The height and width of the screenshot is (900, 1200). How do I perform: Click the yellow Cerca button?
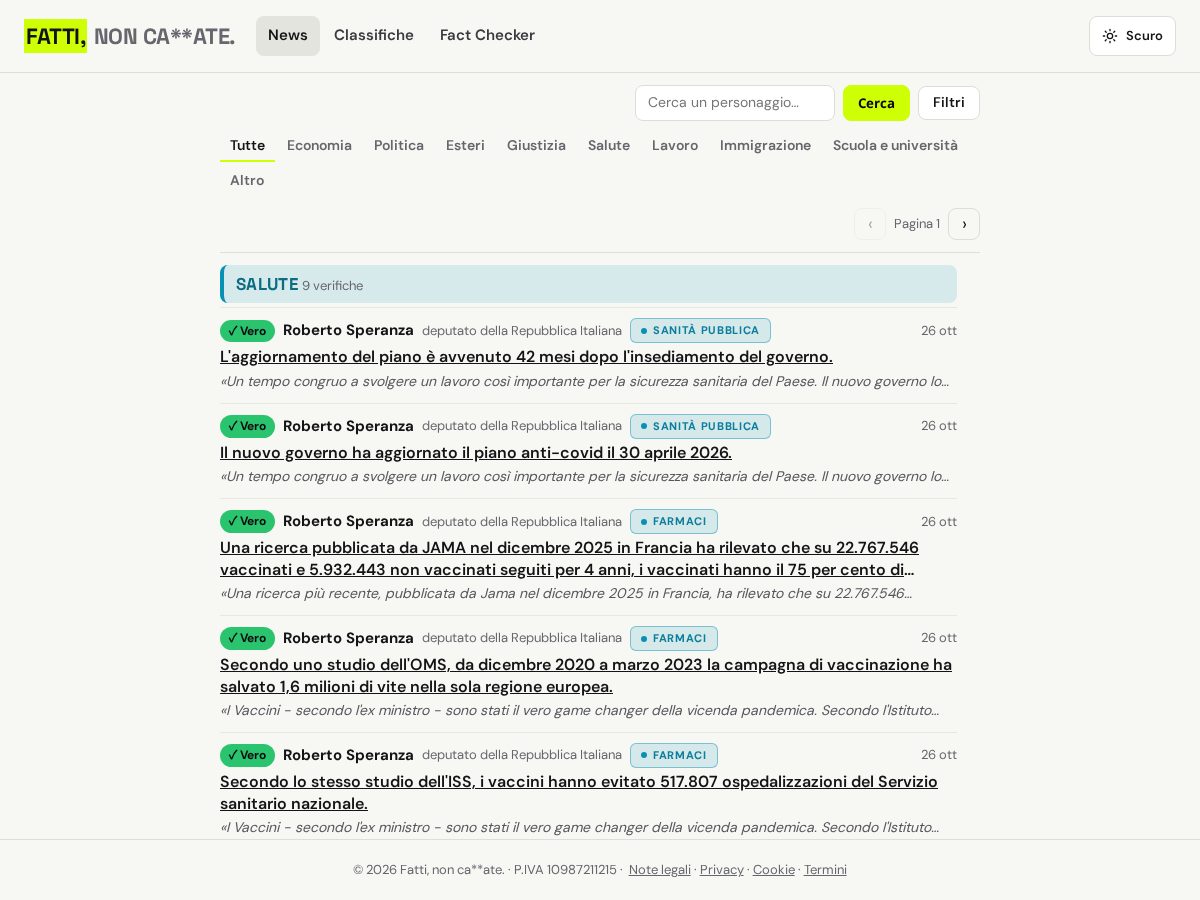click(x=876, y=103)
